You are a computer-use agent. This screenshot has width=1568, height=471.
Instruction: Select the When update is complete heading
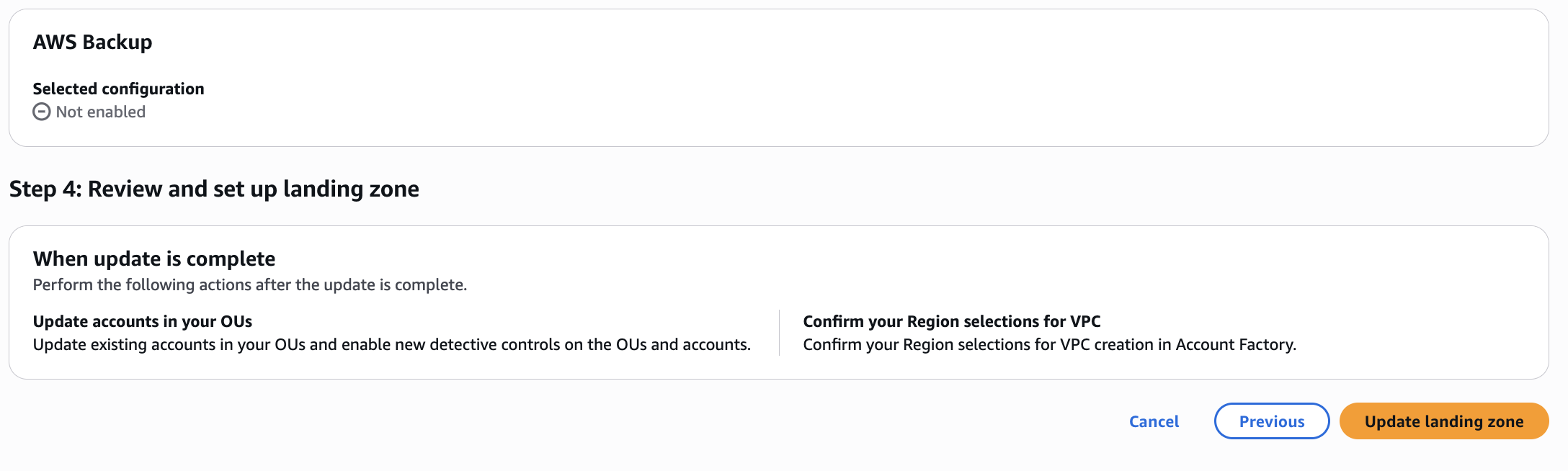click(x=153, y=258)
